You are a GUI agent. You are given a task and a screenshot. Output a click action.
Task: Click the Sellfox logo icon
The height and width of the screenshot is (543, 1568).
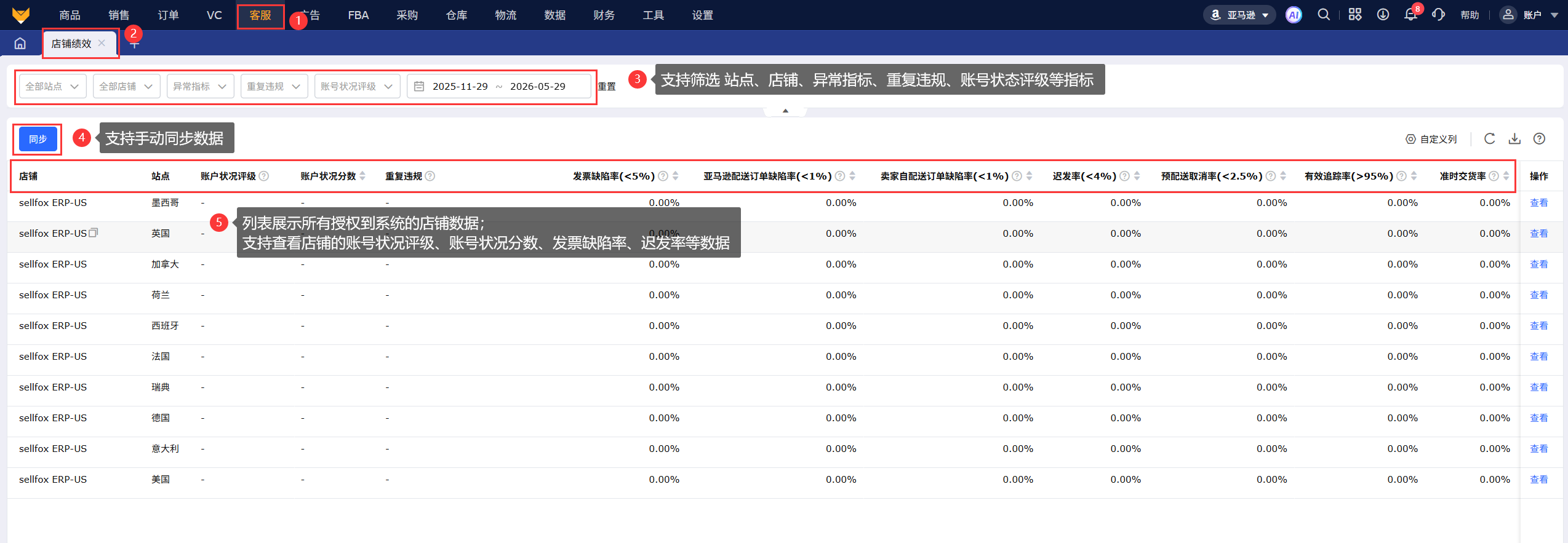tap(21, 15)
